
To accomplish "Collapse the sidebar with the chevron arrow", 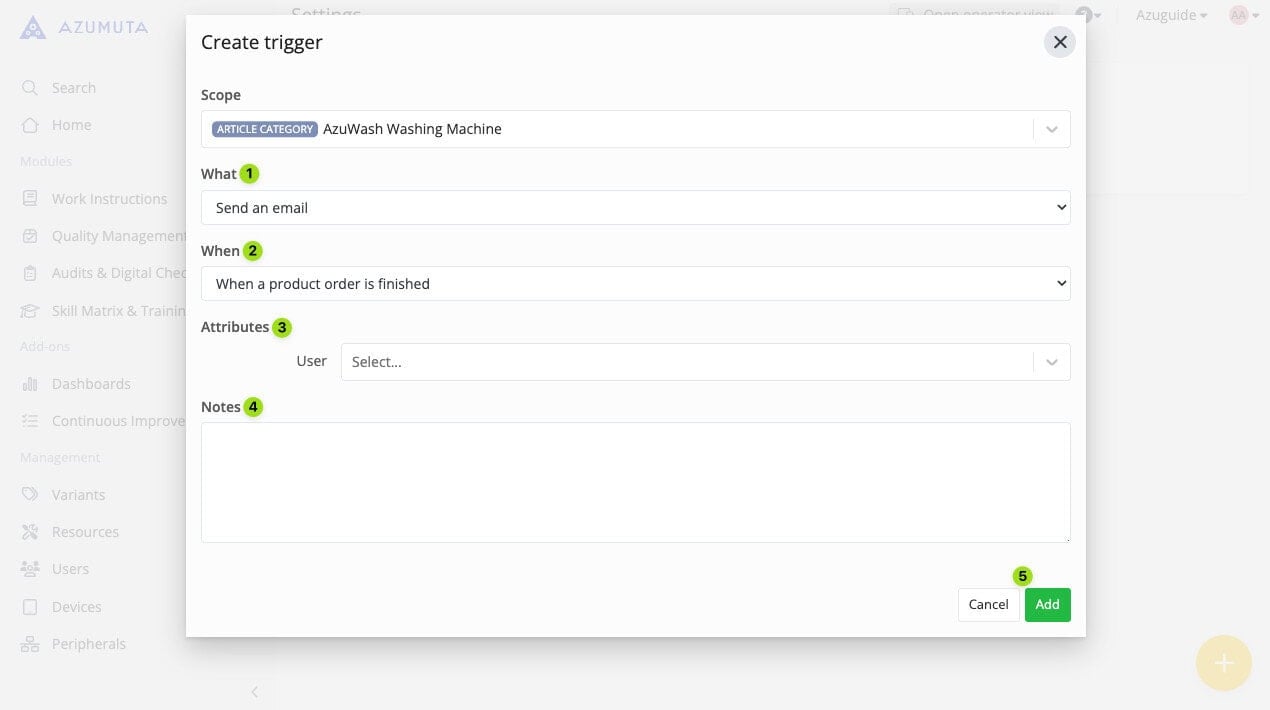I will (254, 692).
